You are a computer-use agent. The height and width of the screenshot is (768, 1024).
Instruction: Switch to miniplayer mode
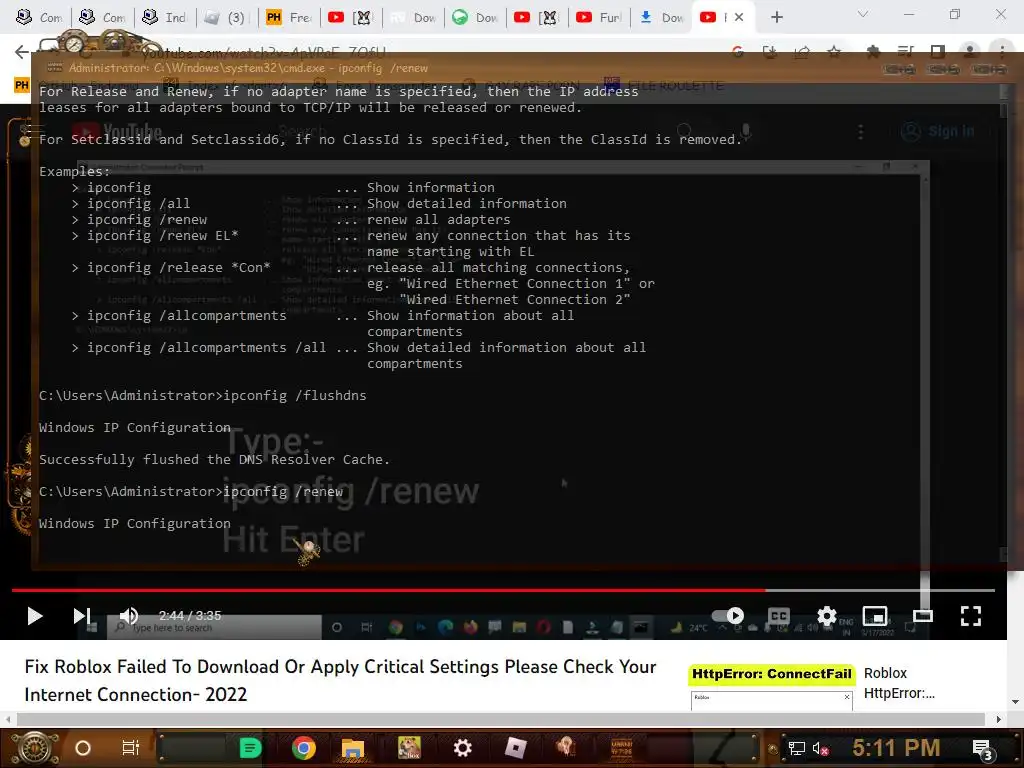pyautogui.click(x=874, y=616)
